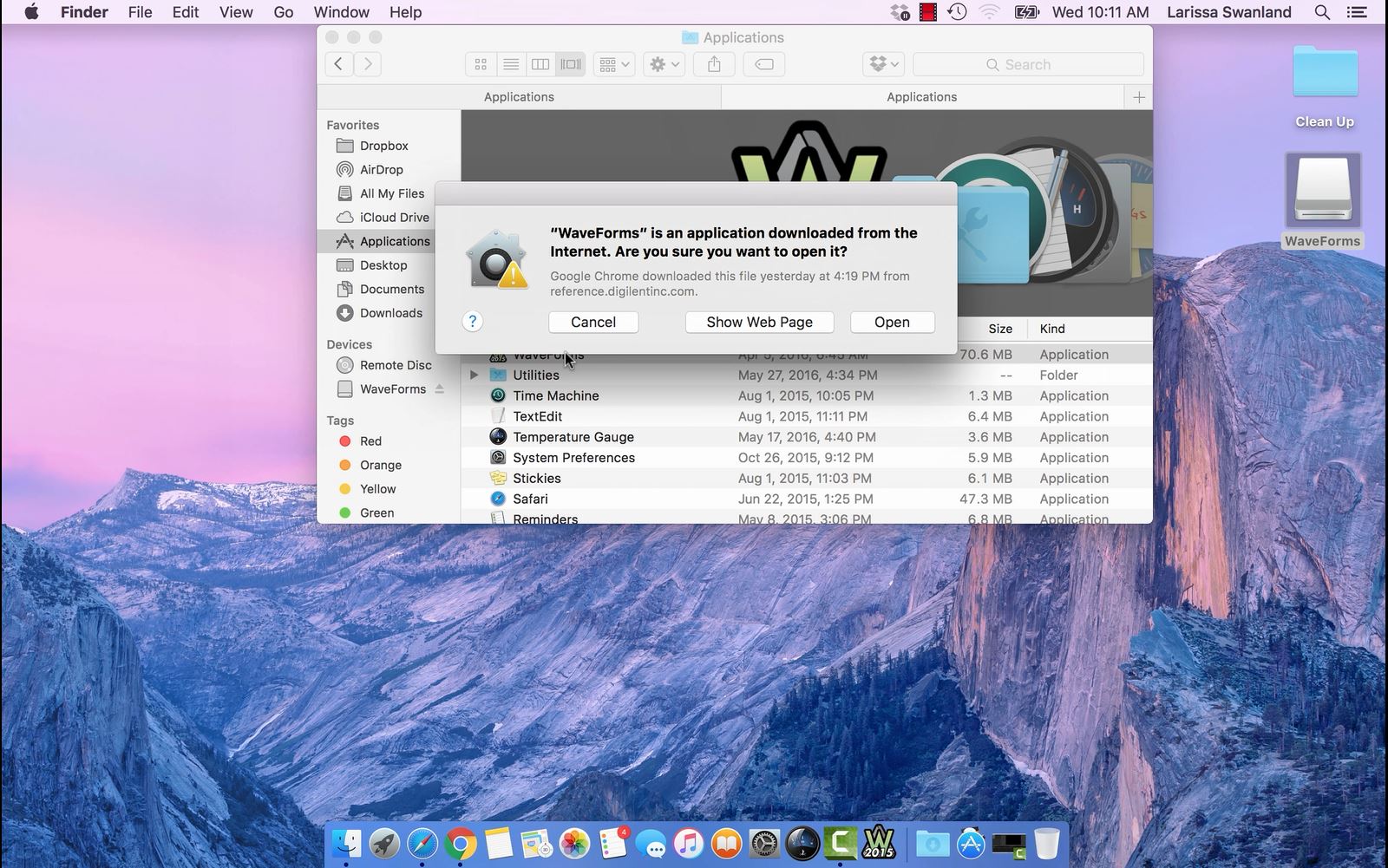Screen dimensions: 1388x868
Task: Switch to list view
Action: pos(511,64)
